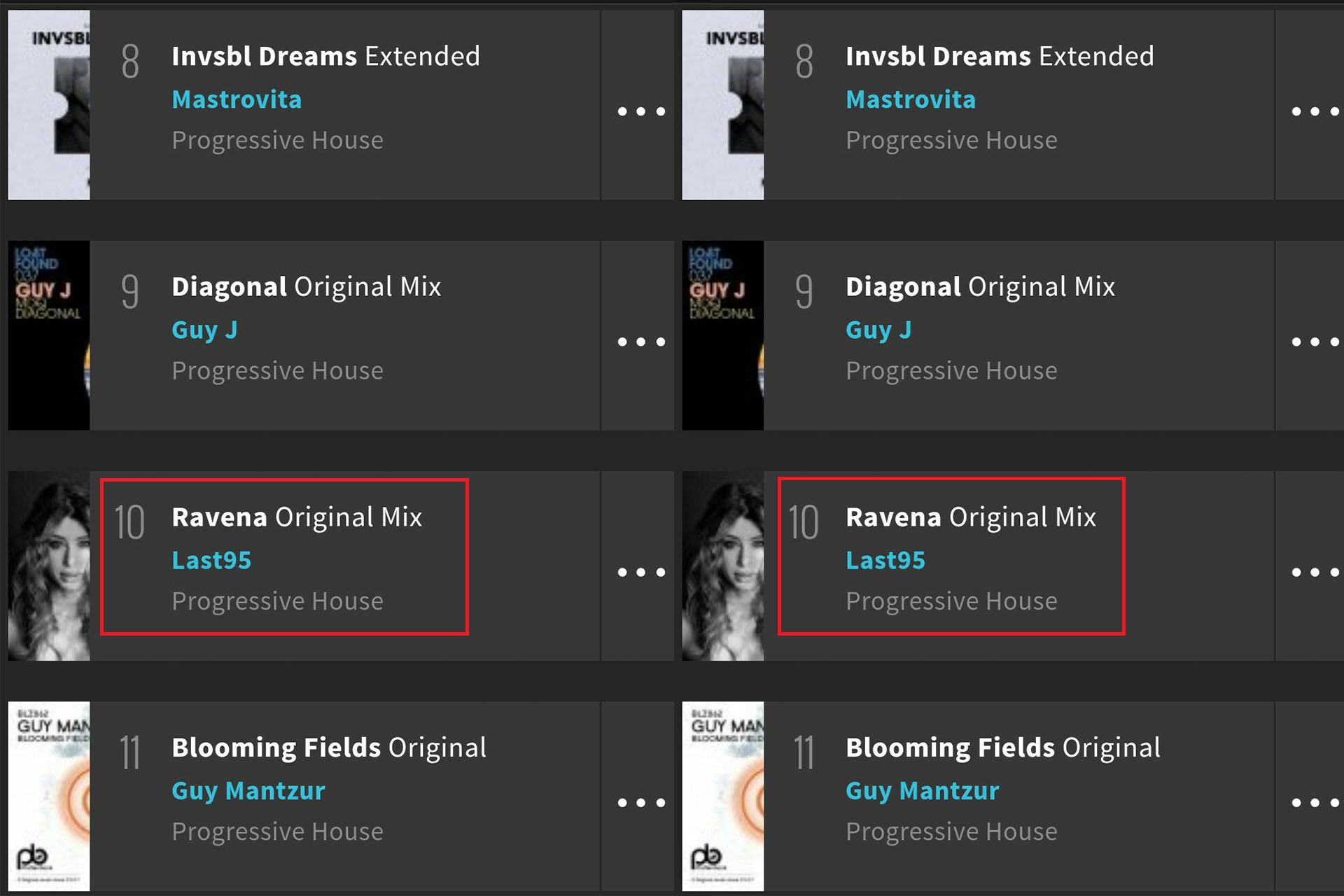Open Ravena Original Mix title in right list
This screenshot has height=896, width=1344.
pyautogui.click(x=970, y=517)
